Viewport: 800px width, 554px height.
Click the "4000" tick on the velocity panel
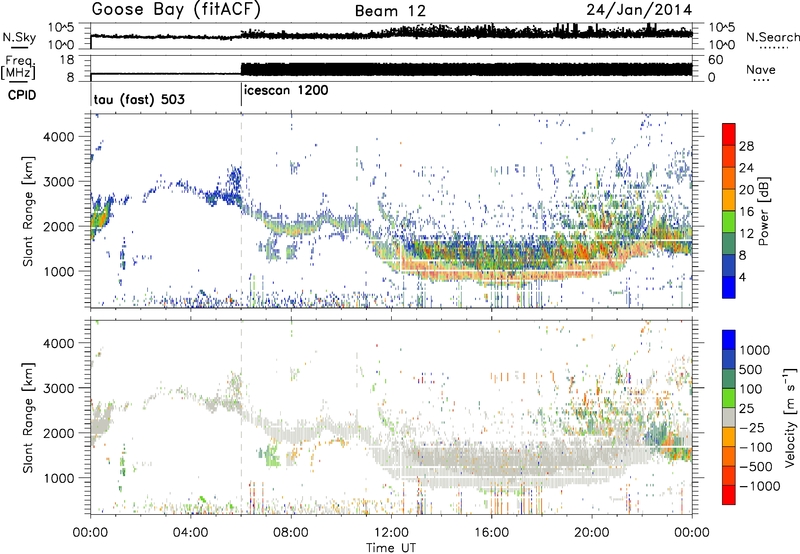57,344
